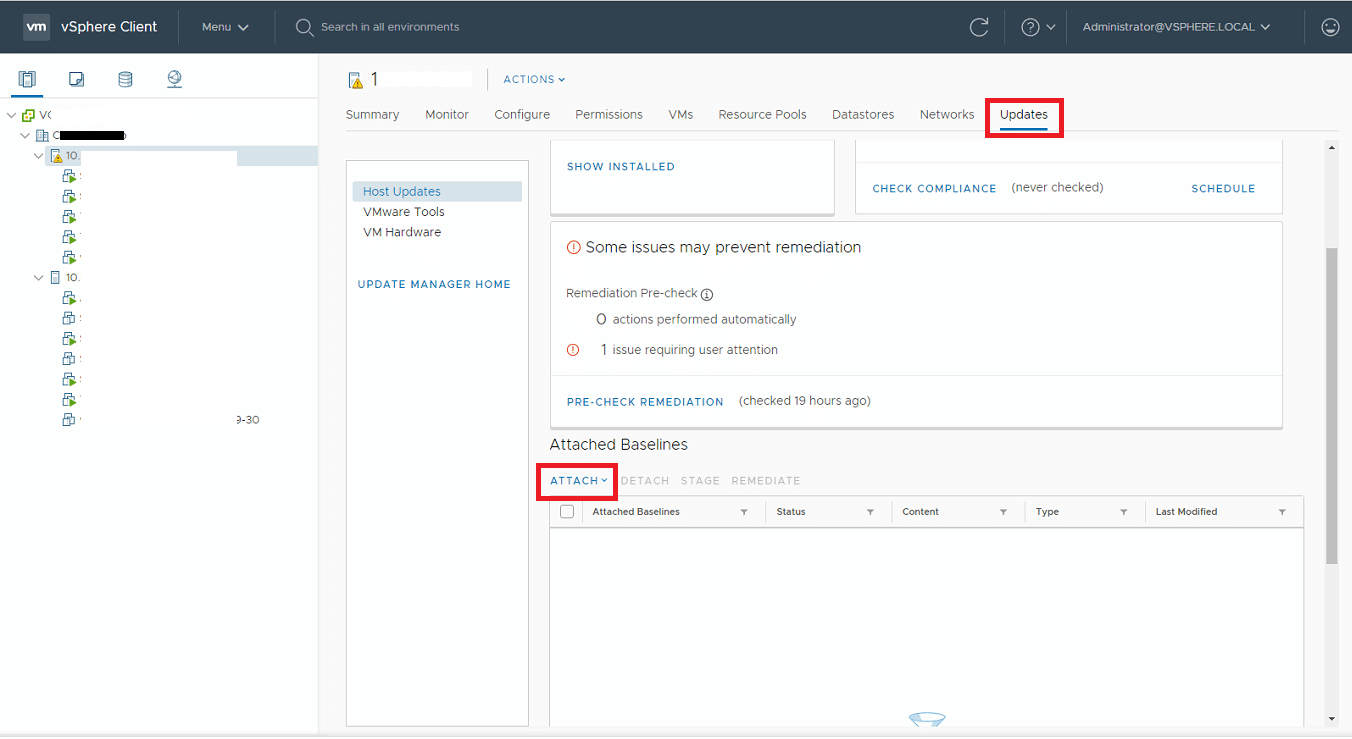Click PRE-CHECK REMEDIATION
The height and width of the screenshot is (739, 1352).
click(645, 402)
